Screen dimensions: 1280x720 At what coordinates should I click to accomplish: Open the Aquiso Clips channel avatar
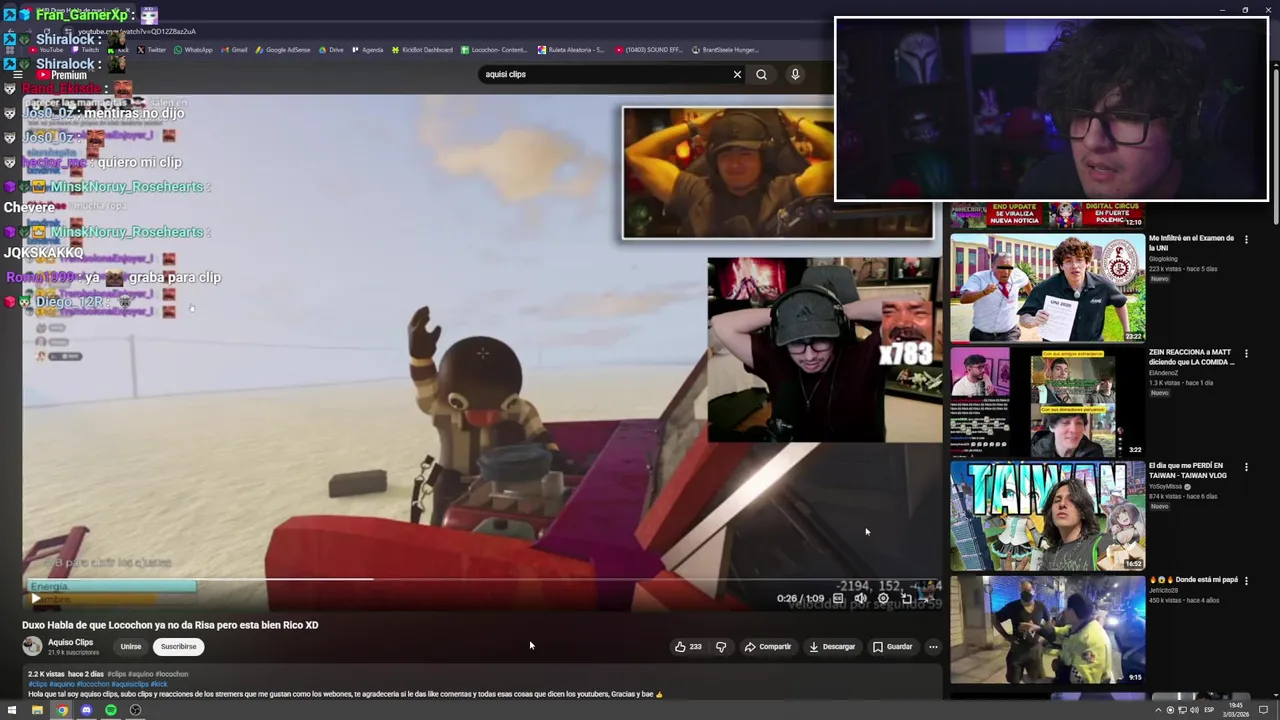pyautogui.click(x=32, y=646)
